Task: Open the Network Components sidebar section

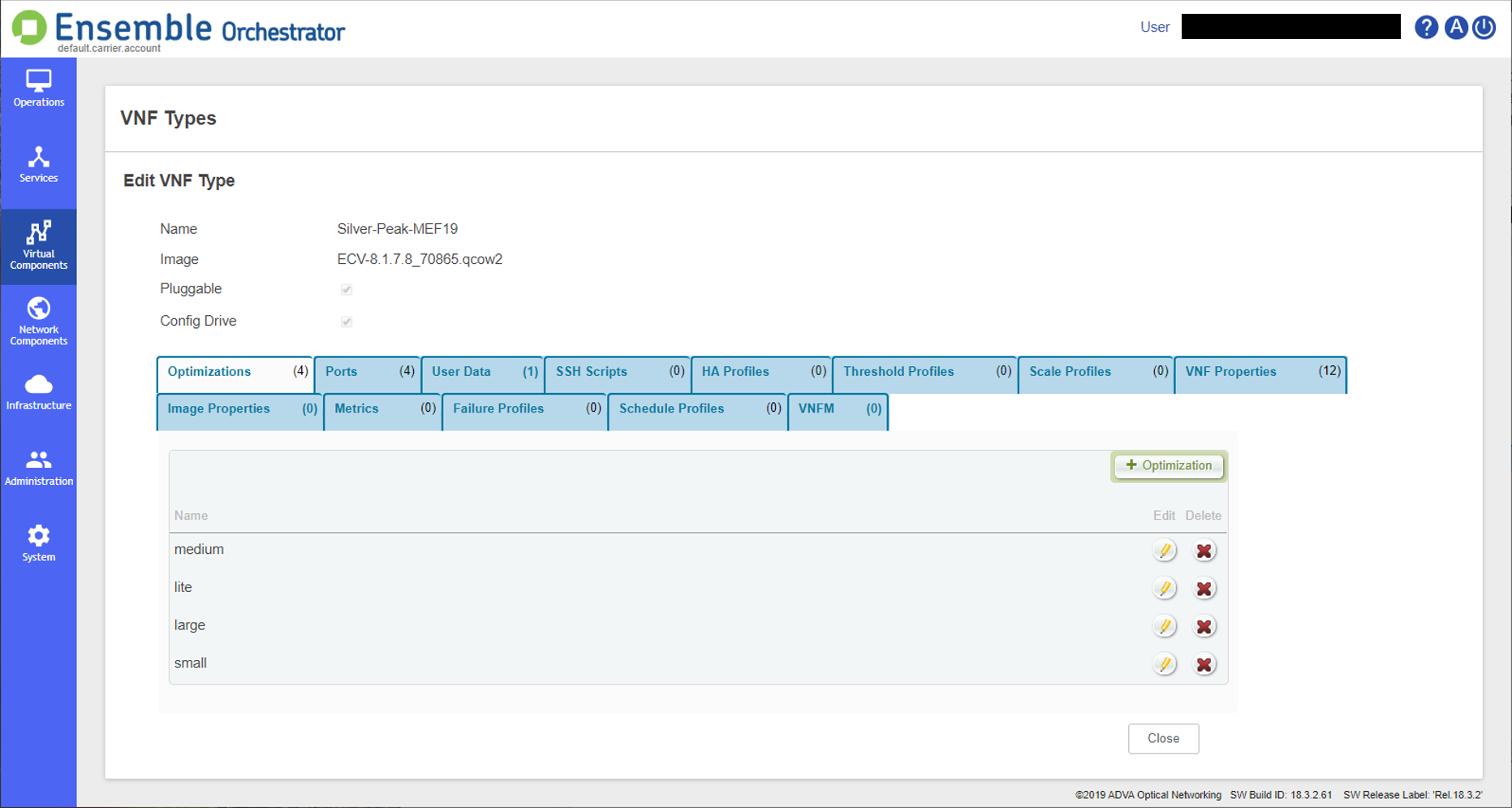Action: pos(38,322)
